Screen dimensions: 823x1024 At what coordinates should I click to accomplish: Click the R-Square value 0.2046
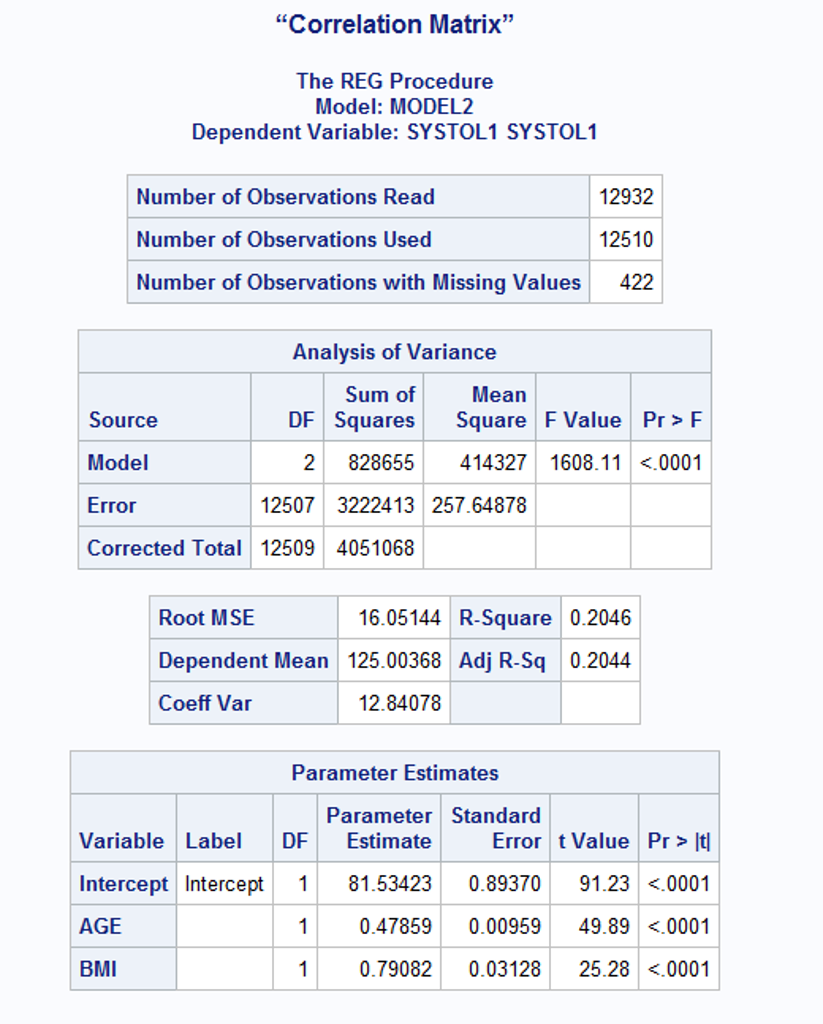(x=600, y=617)
